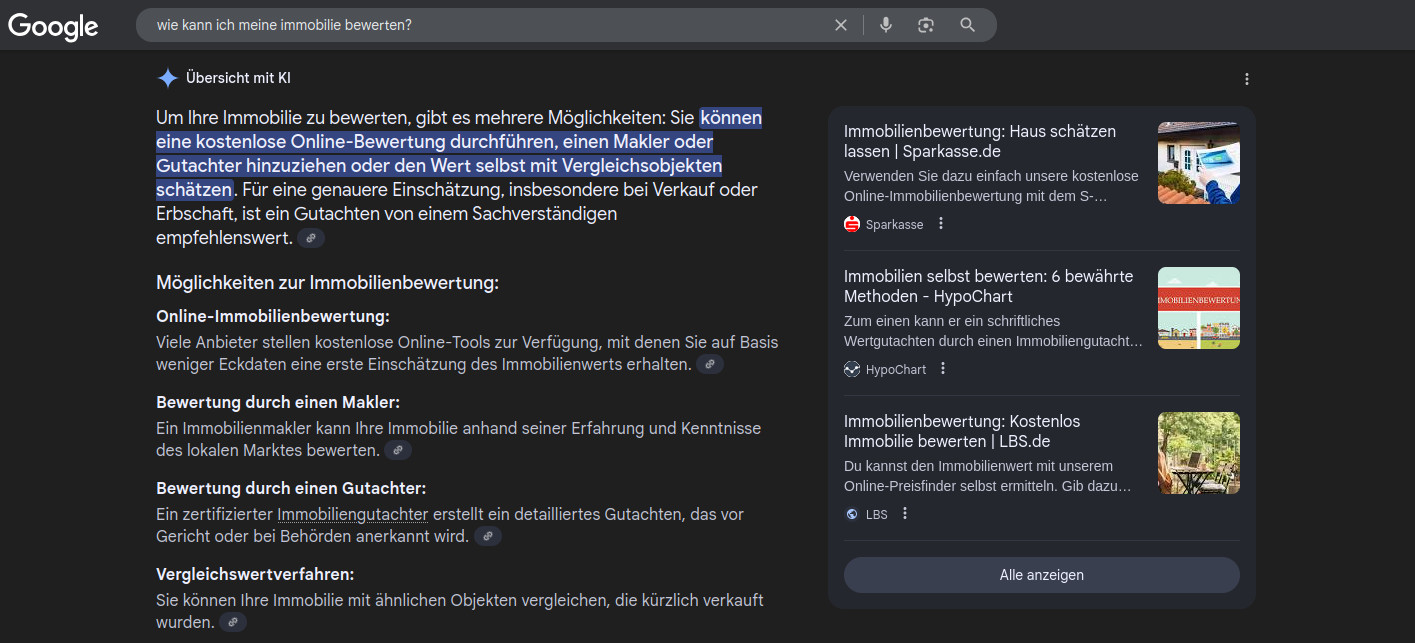Open source link chip after 'Immobilienwerts erhalten.'
This screenshot has width=1415, height=643.
pyautogui.click(x=710, y=364)
